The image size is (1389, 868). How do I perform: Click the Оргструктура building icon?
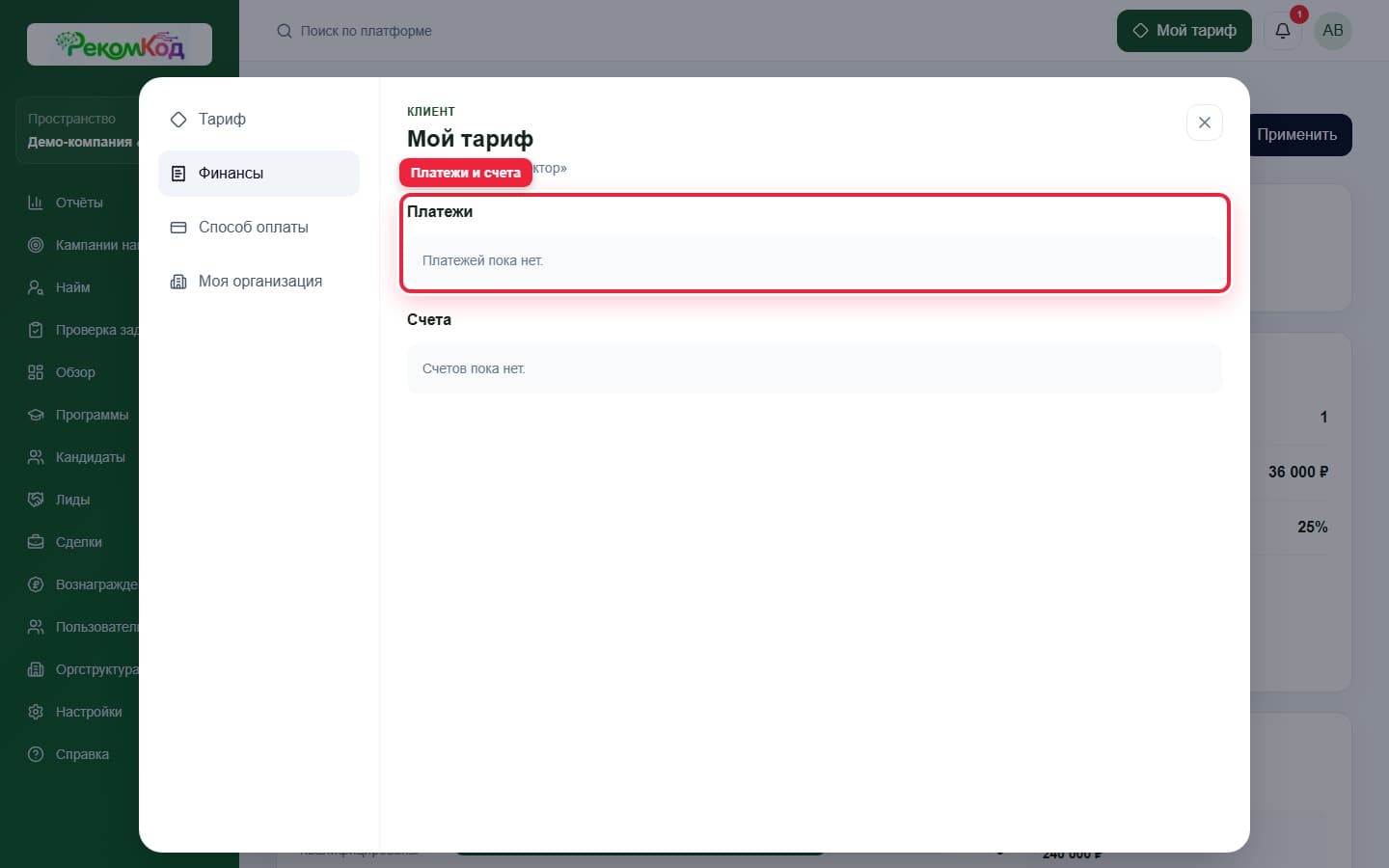[36, 669]
